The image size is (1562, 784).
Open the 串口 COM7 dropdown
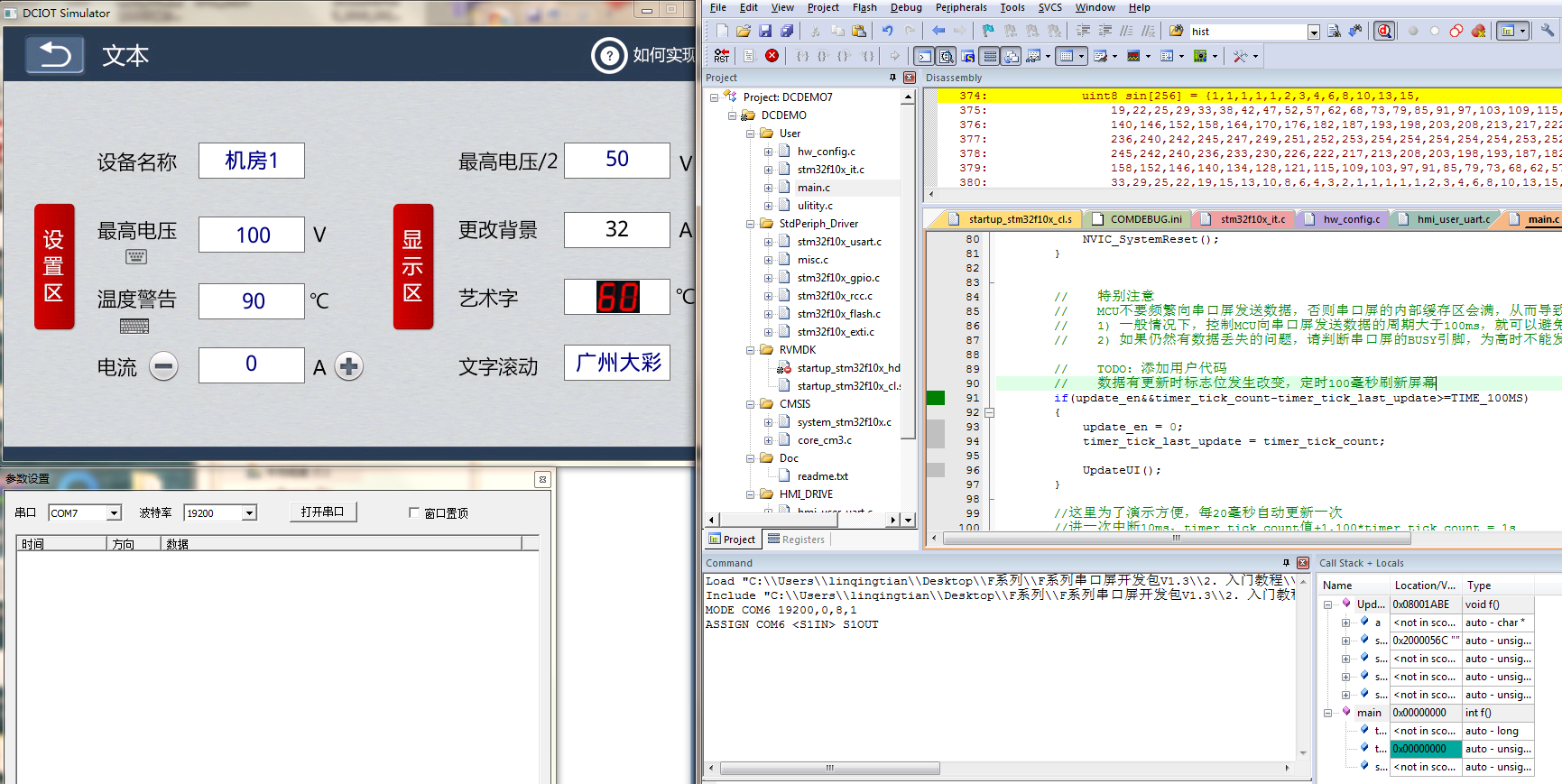114,513
